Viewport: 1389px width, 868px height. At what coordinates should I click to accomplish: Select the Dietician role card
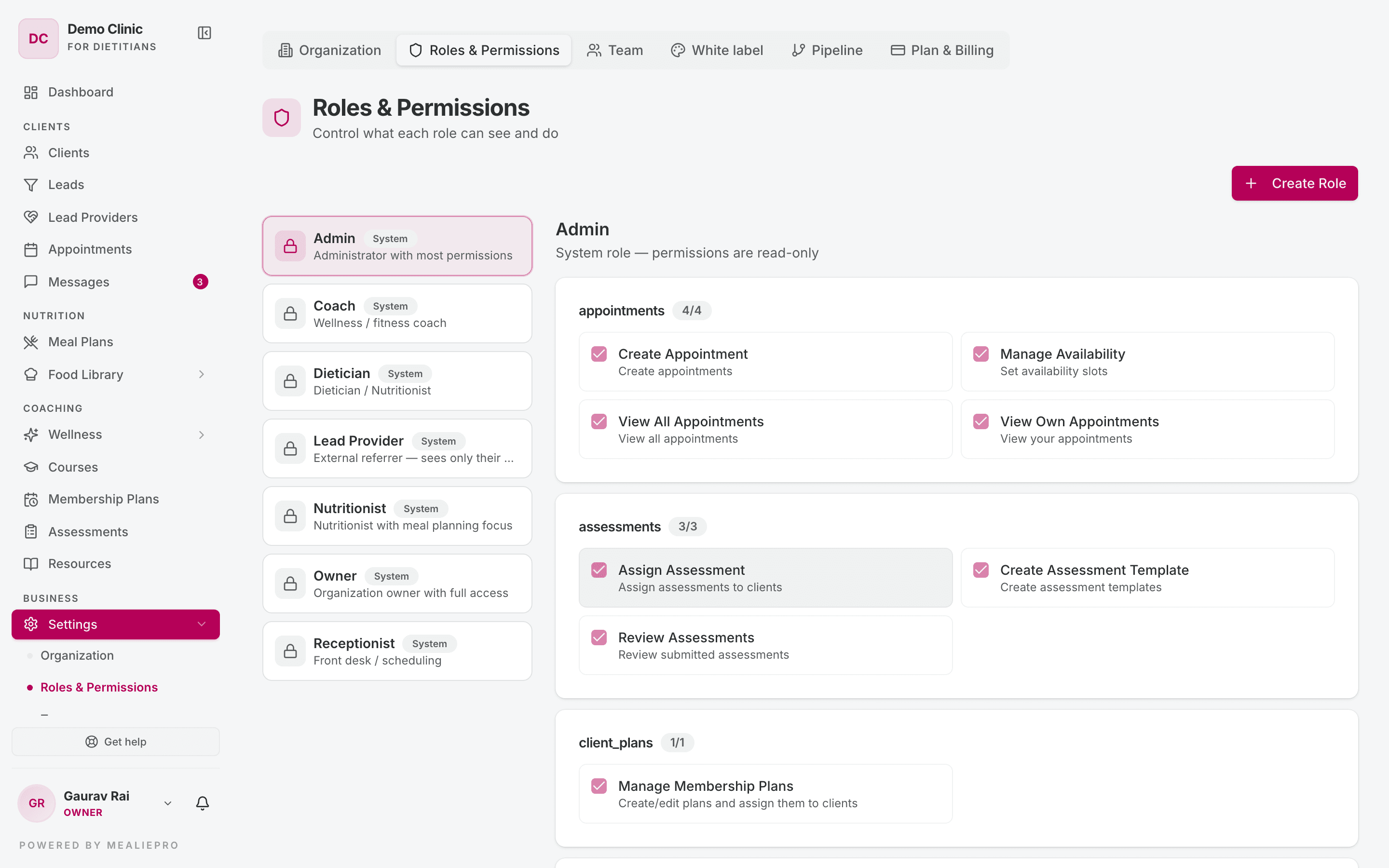(x=397, y=381)
